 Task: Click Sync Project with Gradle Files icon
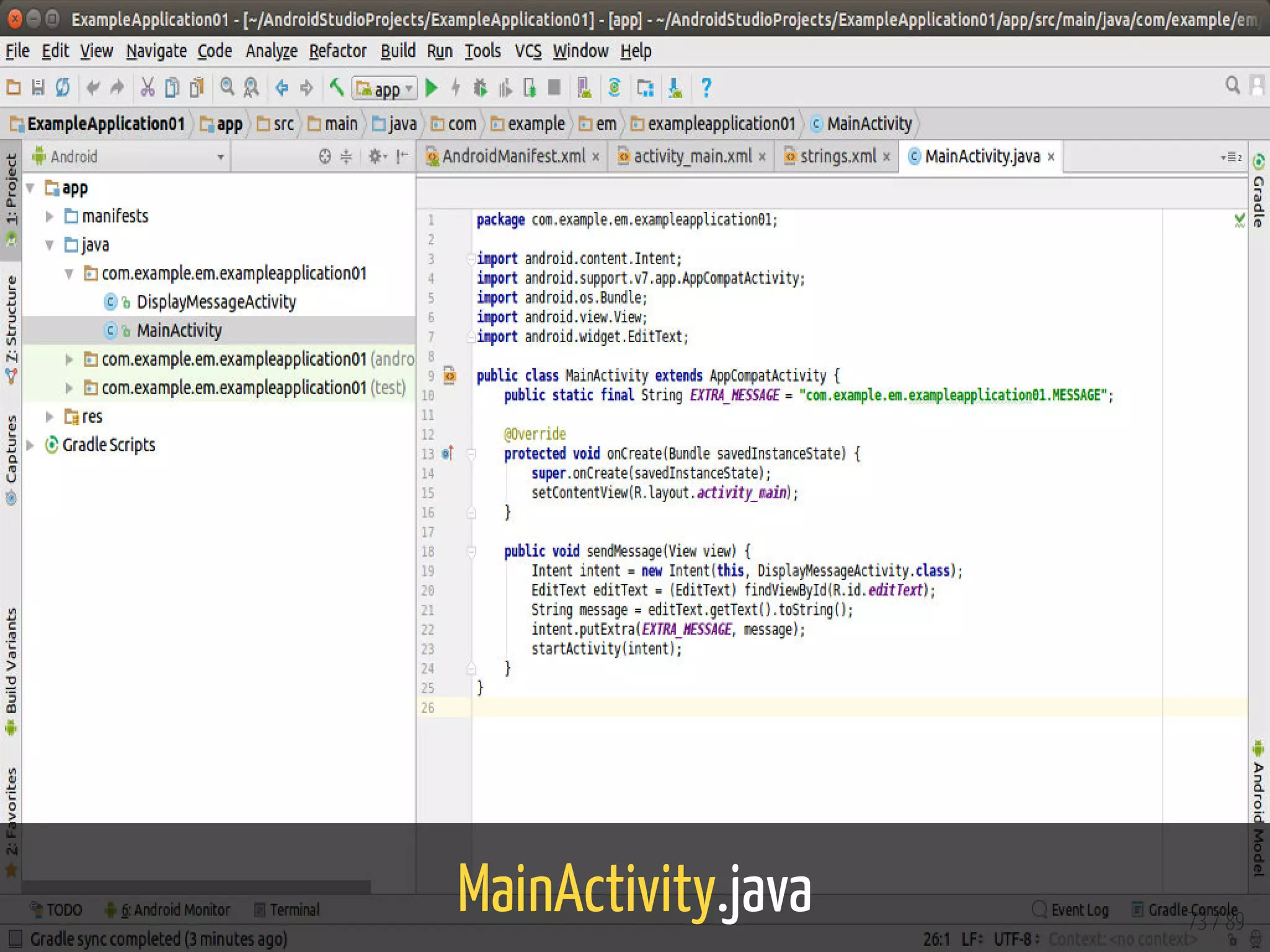[x=615, y=87]
